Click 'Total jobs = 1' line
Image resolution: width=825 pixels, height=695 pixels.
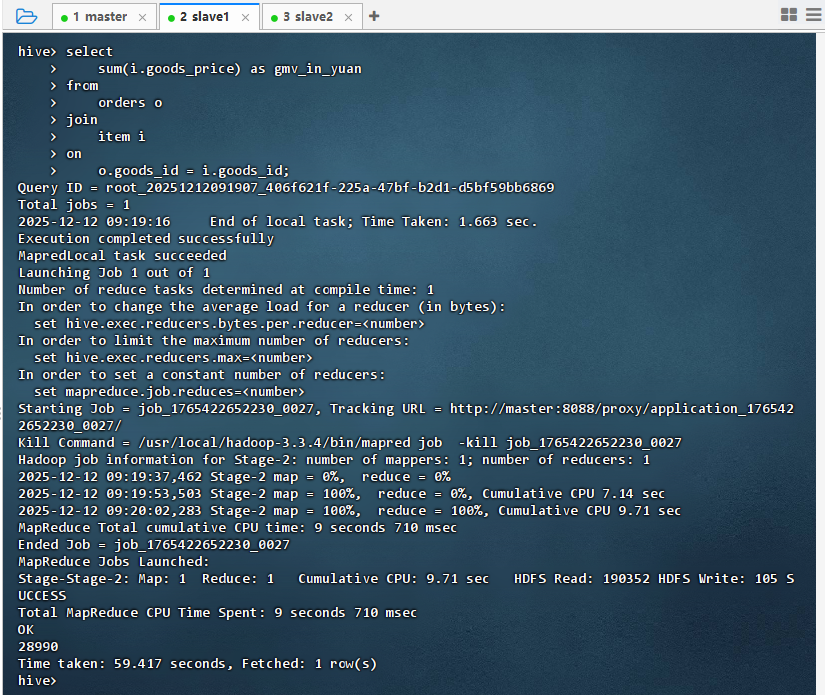click(74, 205)
